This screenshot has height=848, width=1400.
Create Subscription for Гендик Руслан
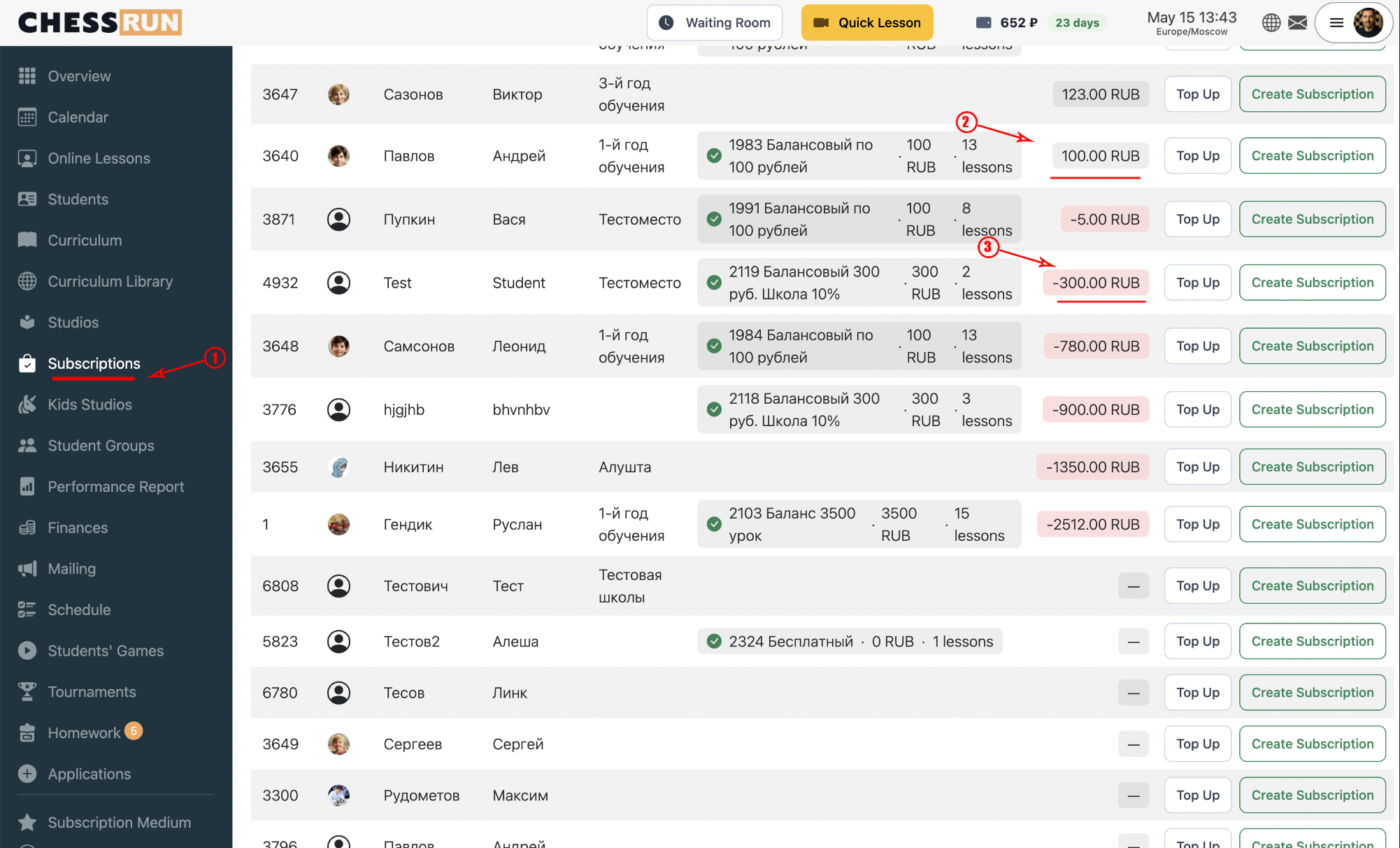[1313, 524]
